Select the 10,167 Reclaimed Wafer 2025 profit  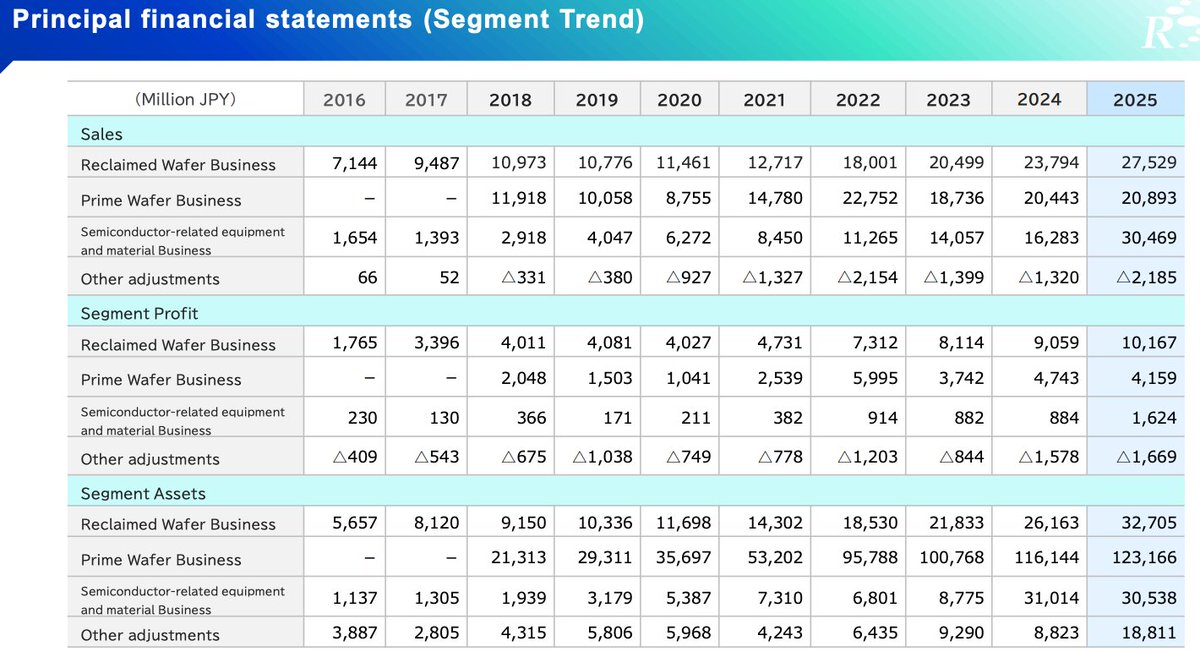click(1149, 343)
